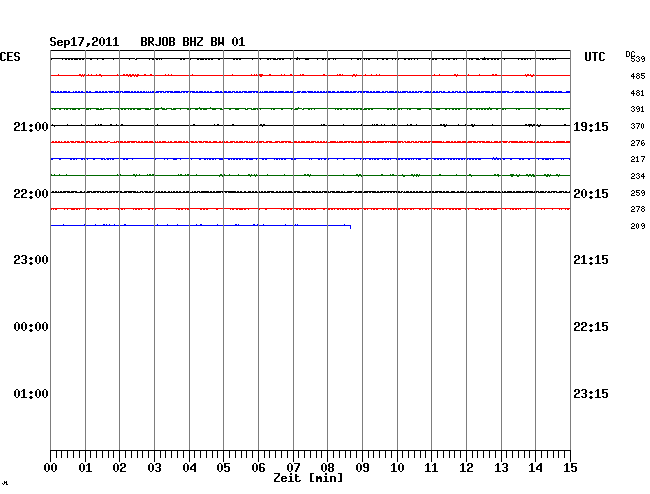650x494 pixels.
Task: Click the DC value 370
Action: click(638, 126)
